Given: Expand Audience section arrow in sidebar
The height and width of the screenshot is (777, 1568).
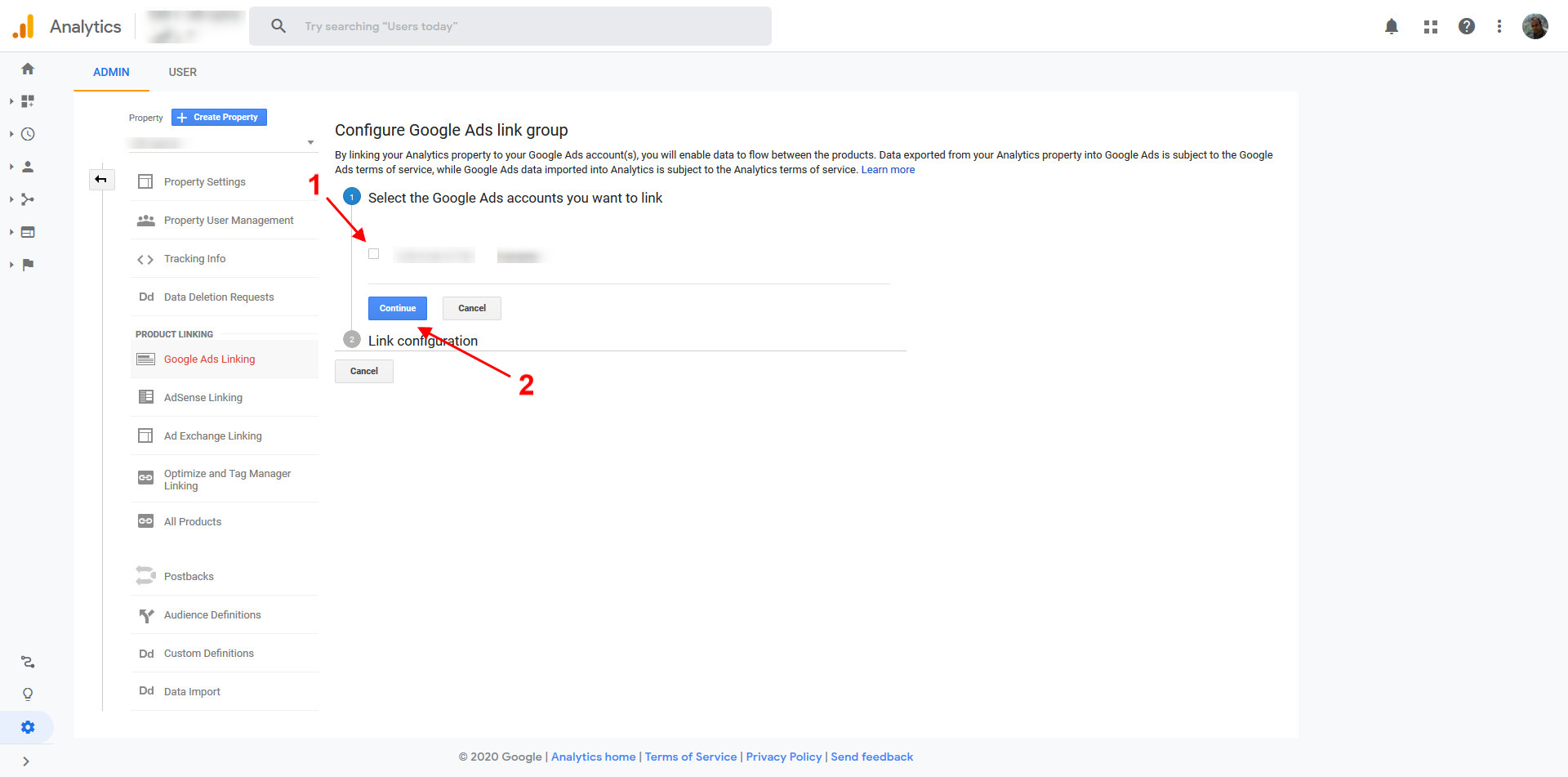Looking at the screenshot, I should [11, 167].
